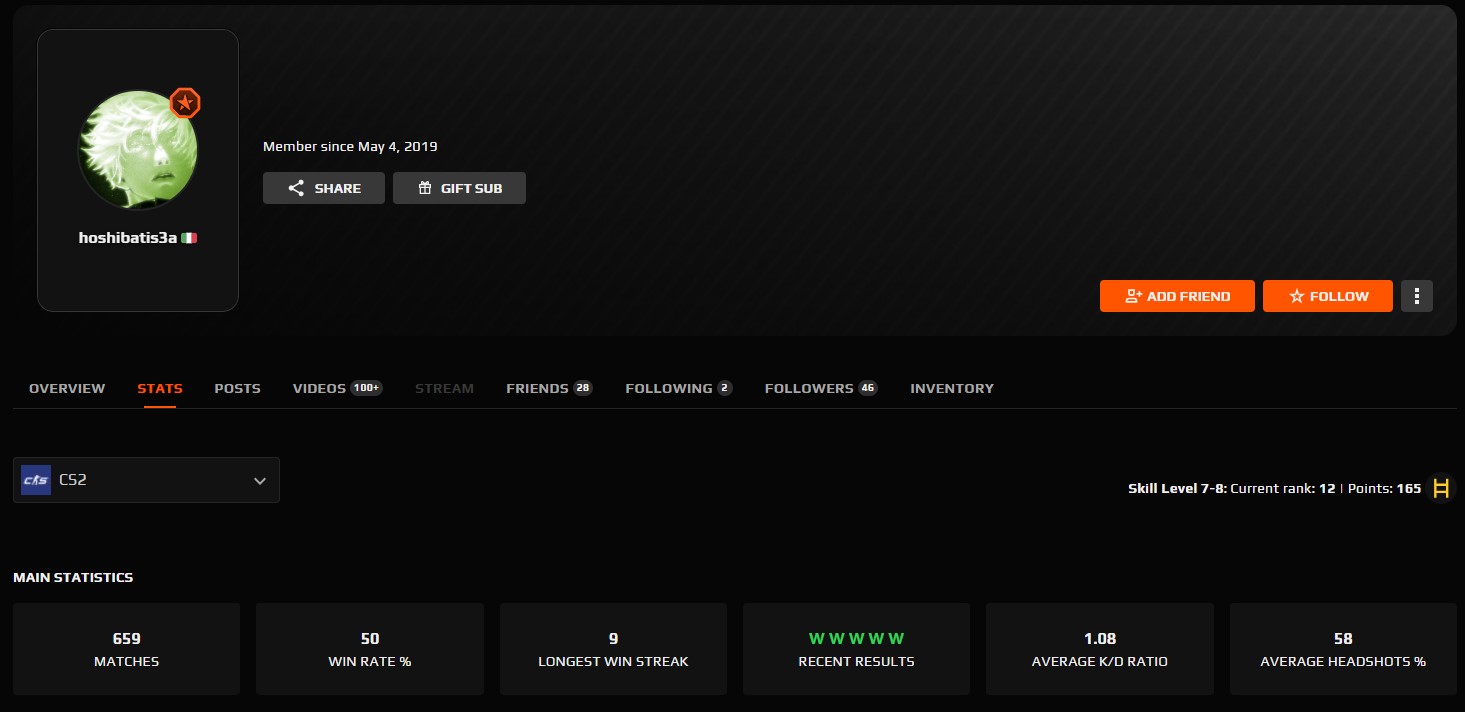Open the Inventory tab
The width and height of the screenshot is (1465, 712).
[951, 388]
